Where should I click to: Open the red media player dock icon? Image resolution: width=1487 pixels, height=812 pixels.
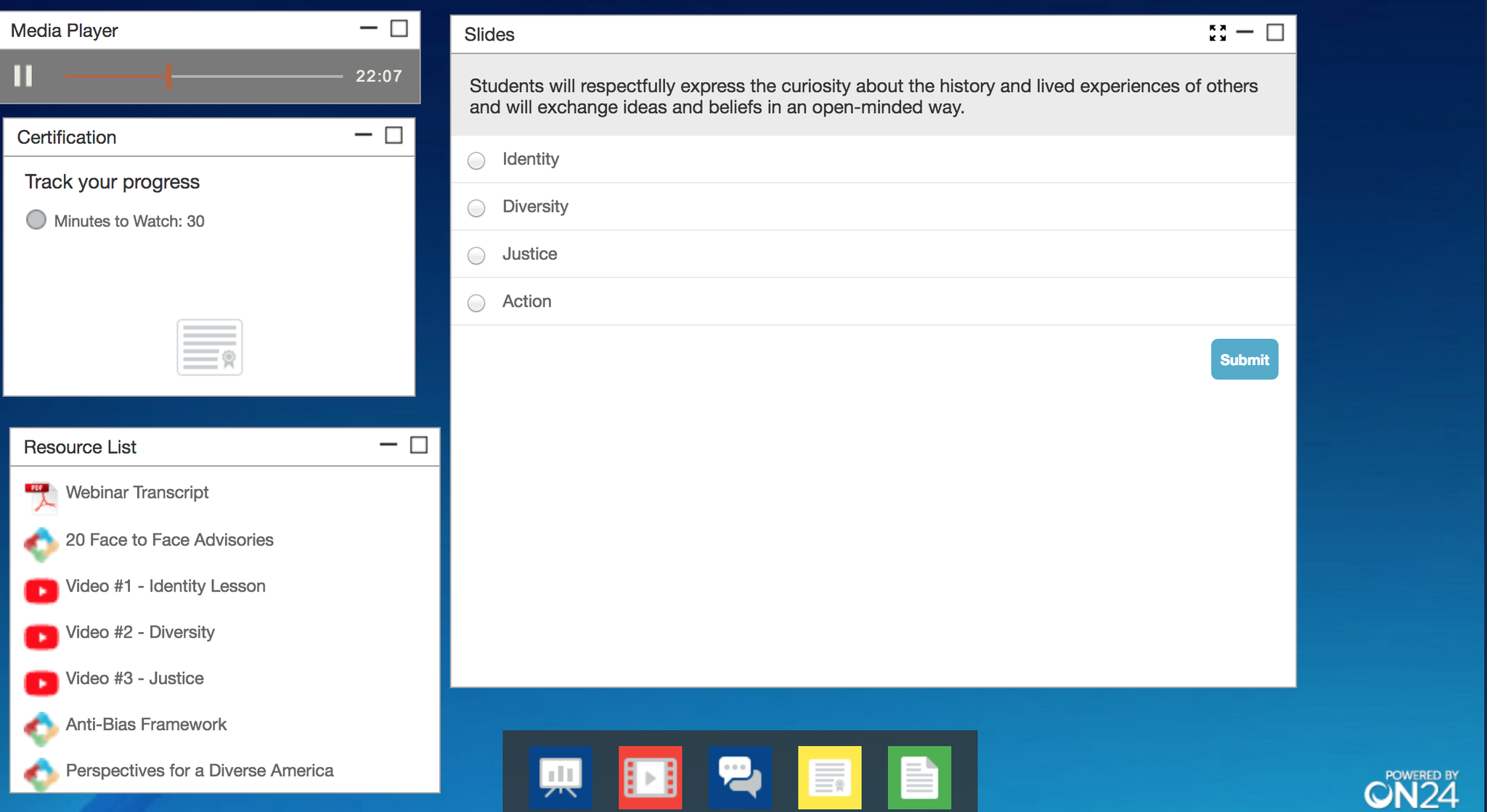coord(650,777)
